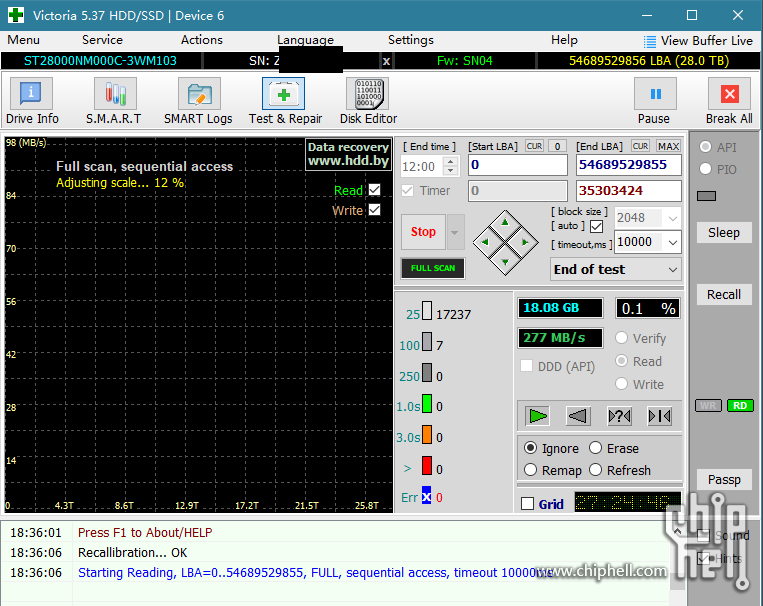Image resolution: width=763 pixels, height=606 pixels.
Task: Click the down arrow on navigation diamond
Action: [505, 262]
